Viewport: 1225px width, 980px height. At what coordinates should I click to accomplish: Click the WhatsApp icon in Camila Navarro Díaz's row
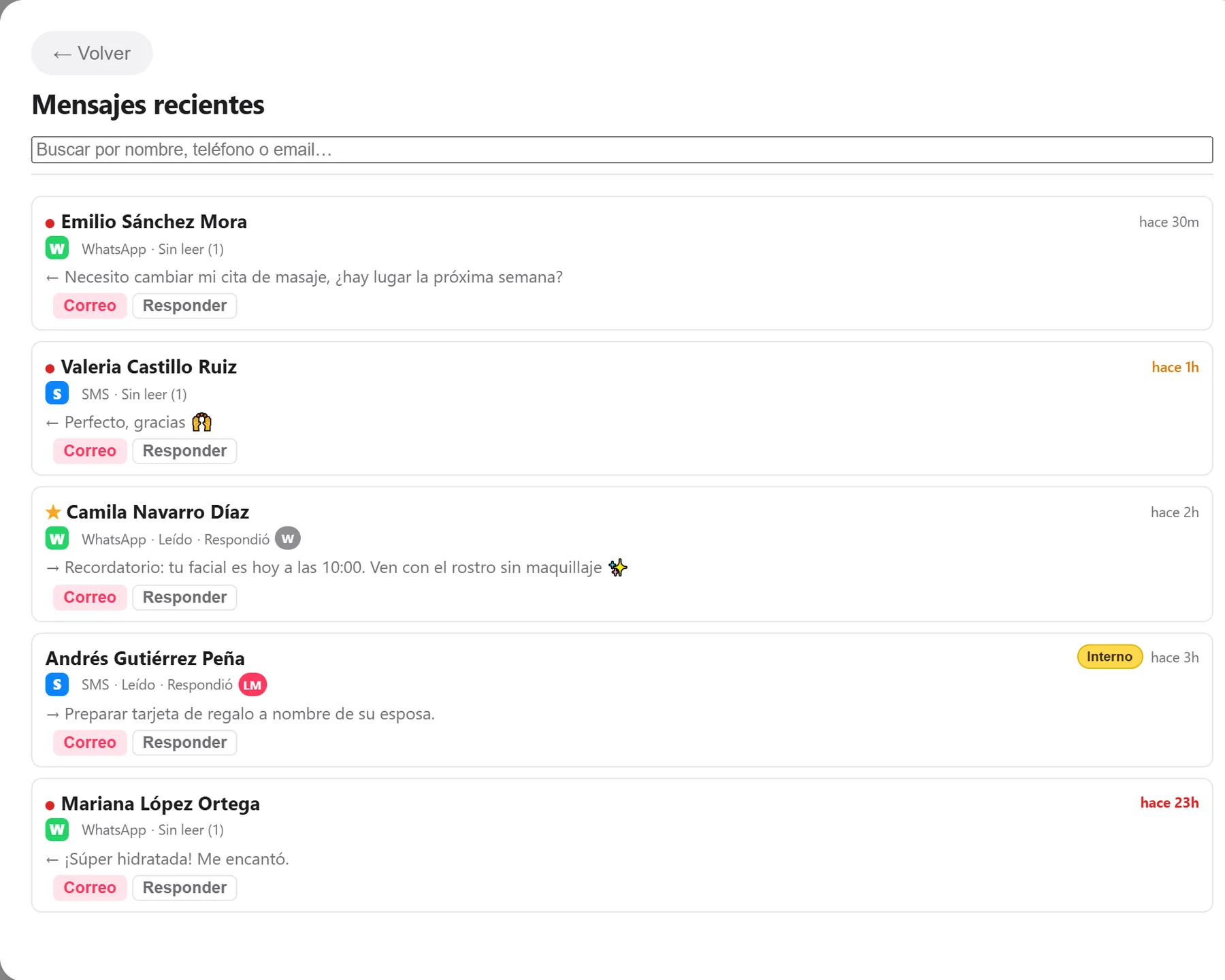57,539
